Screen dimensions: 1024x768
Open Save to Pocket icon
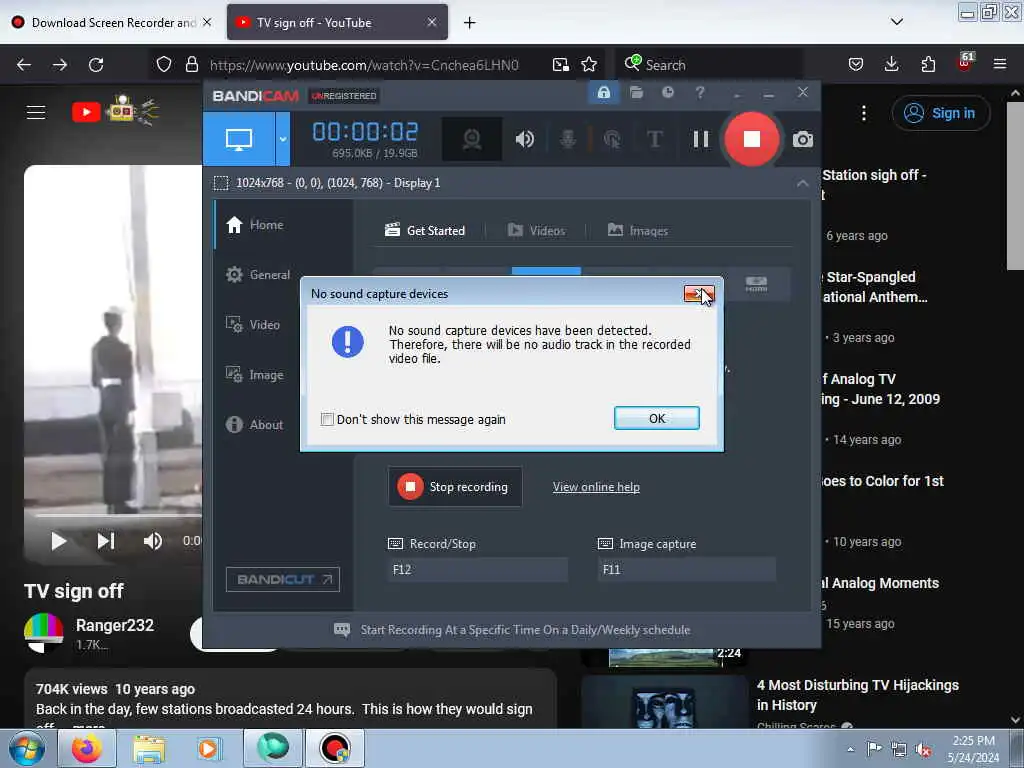[x=856, y=64]
